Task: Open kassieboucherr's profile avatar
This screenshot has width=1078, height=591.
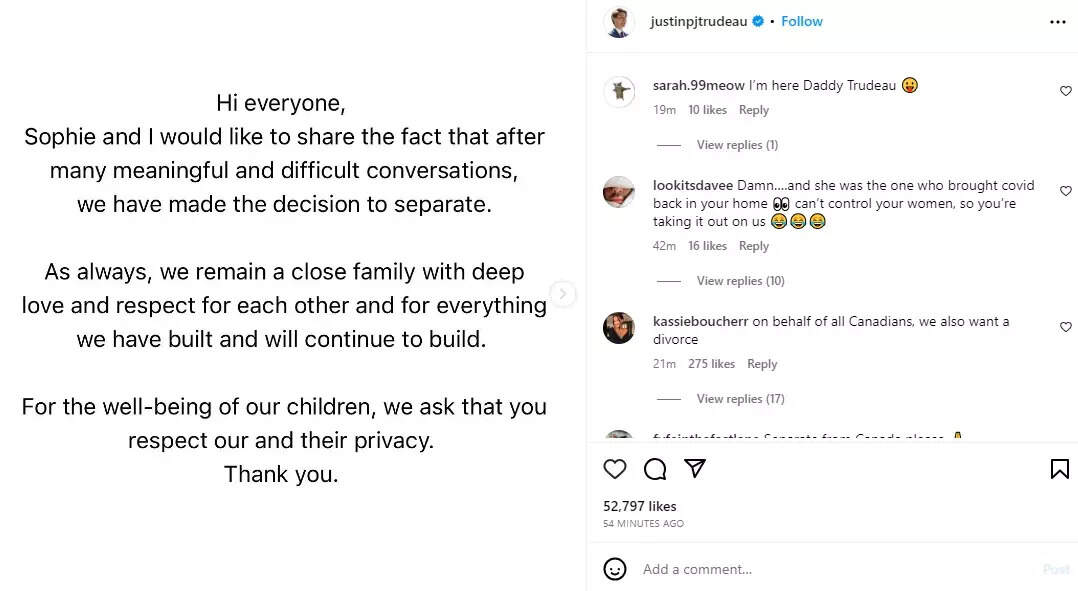Action: pyautogui.click(x=619, y=328)
